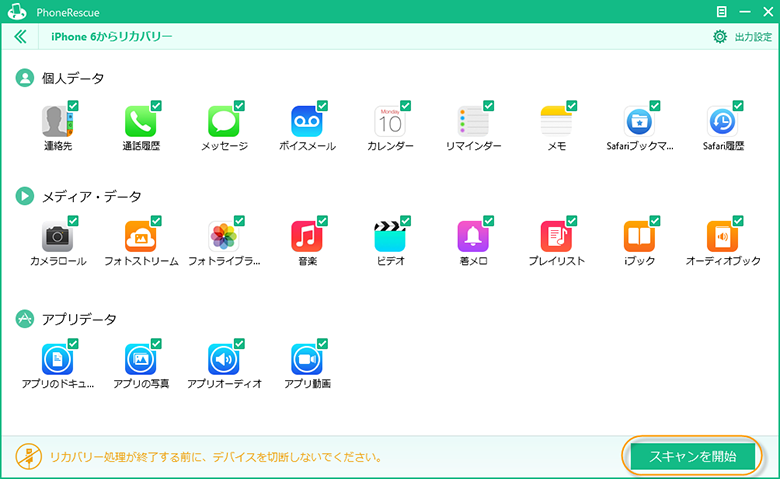
Task: Click the カレンダー calendar icon
Action: pyautogui.click(x=390, y=121)
